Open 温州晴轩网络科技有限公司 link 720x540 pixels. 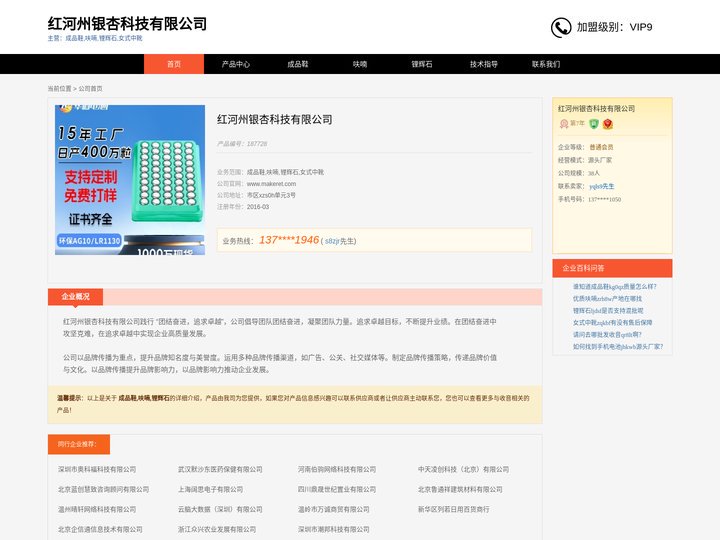tap(97, 509)
